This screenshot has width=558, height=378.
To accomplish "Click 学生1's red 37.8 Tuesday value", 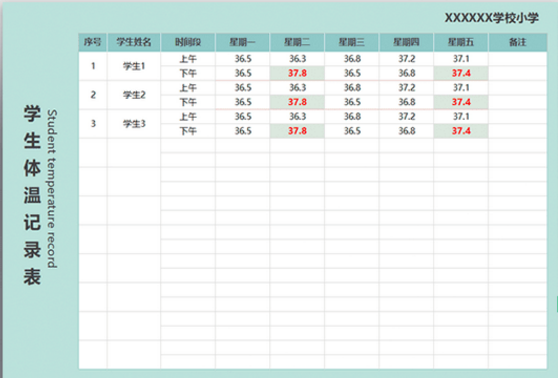I will (297, 73).
